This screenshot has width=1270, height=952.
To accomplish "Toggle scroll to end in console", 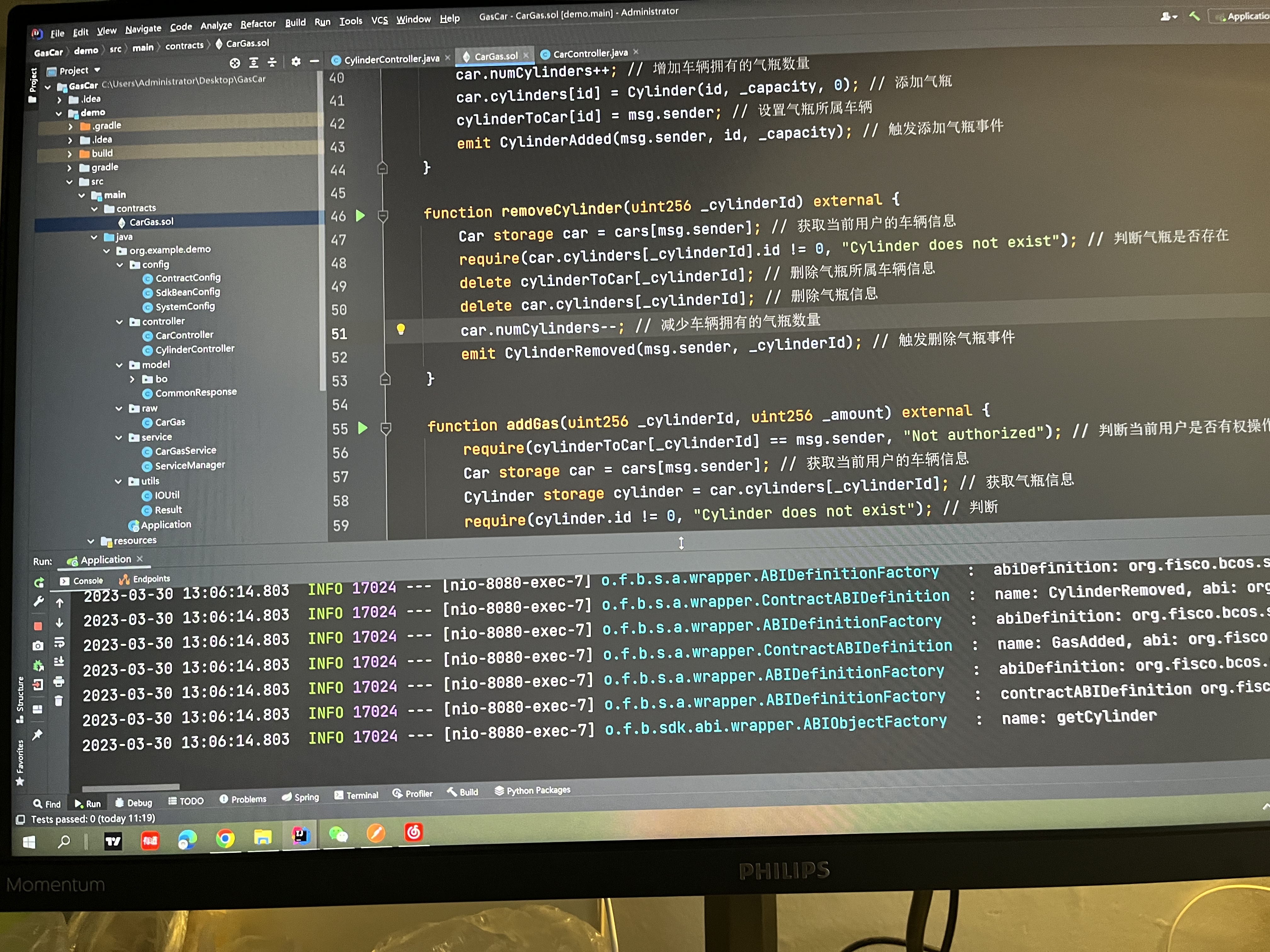I will [59, 662].
